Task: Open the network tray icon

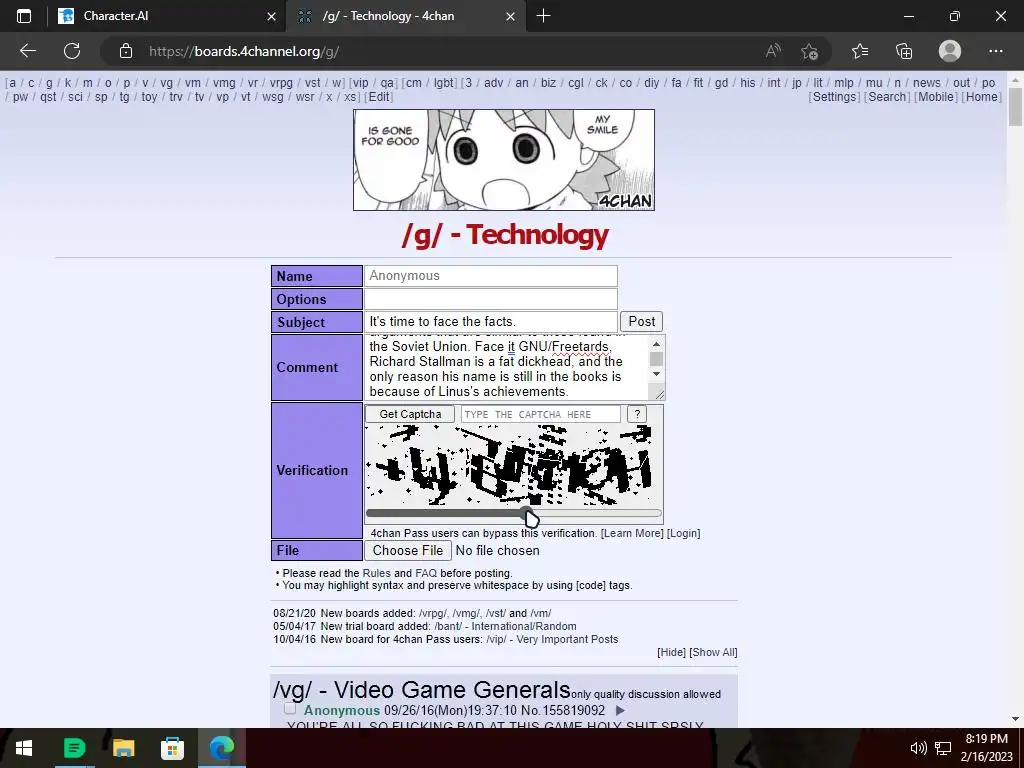Action: coord(943,748)
